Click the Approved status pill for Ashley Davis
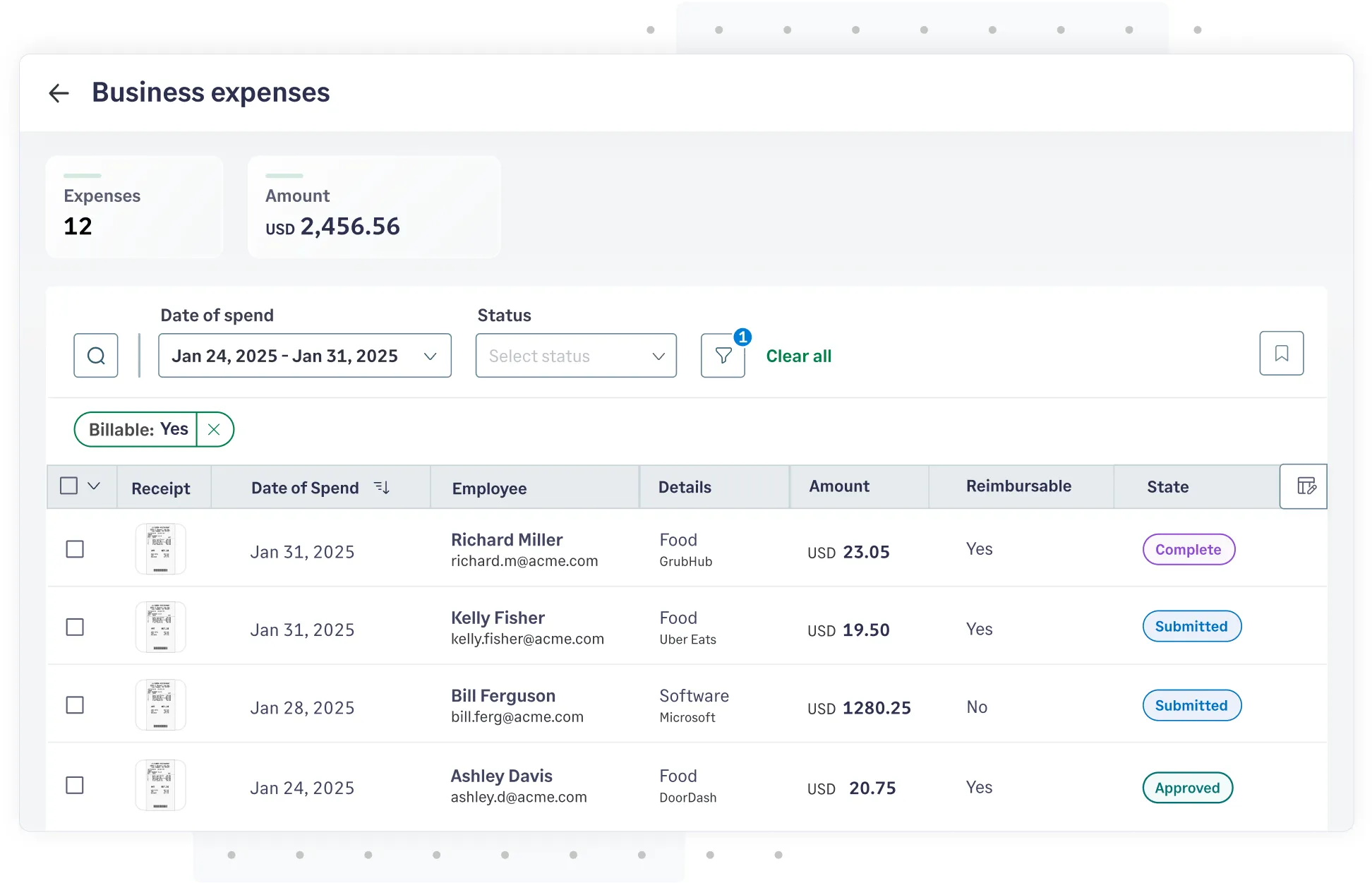The width and height of the screenshot is (1372, 883). tap(1187, 788)
